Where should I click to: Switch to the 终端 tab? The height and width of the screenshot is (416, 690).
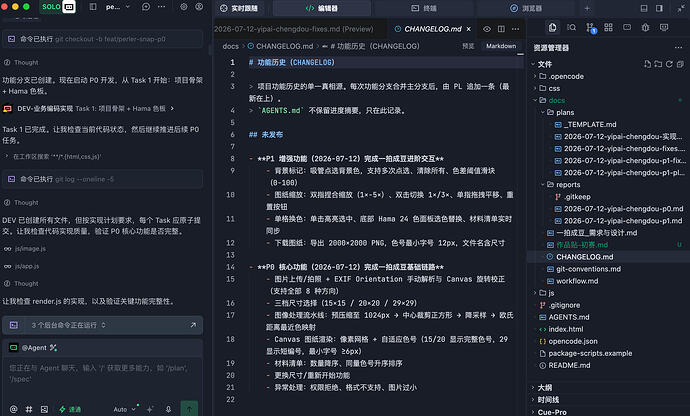point(424,8)
